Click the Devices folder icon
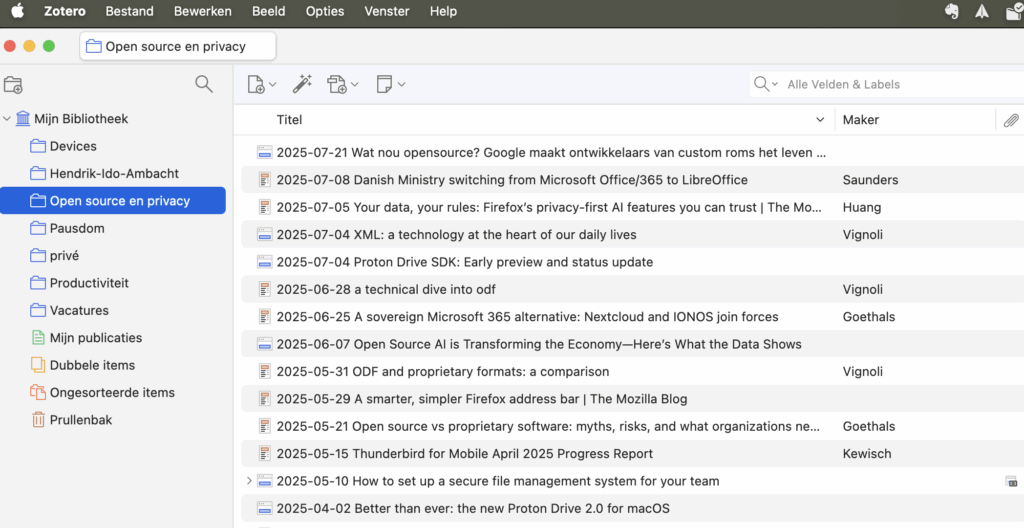Screen dimensions: 1024x528 (38, 146)
